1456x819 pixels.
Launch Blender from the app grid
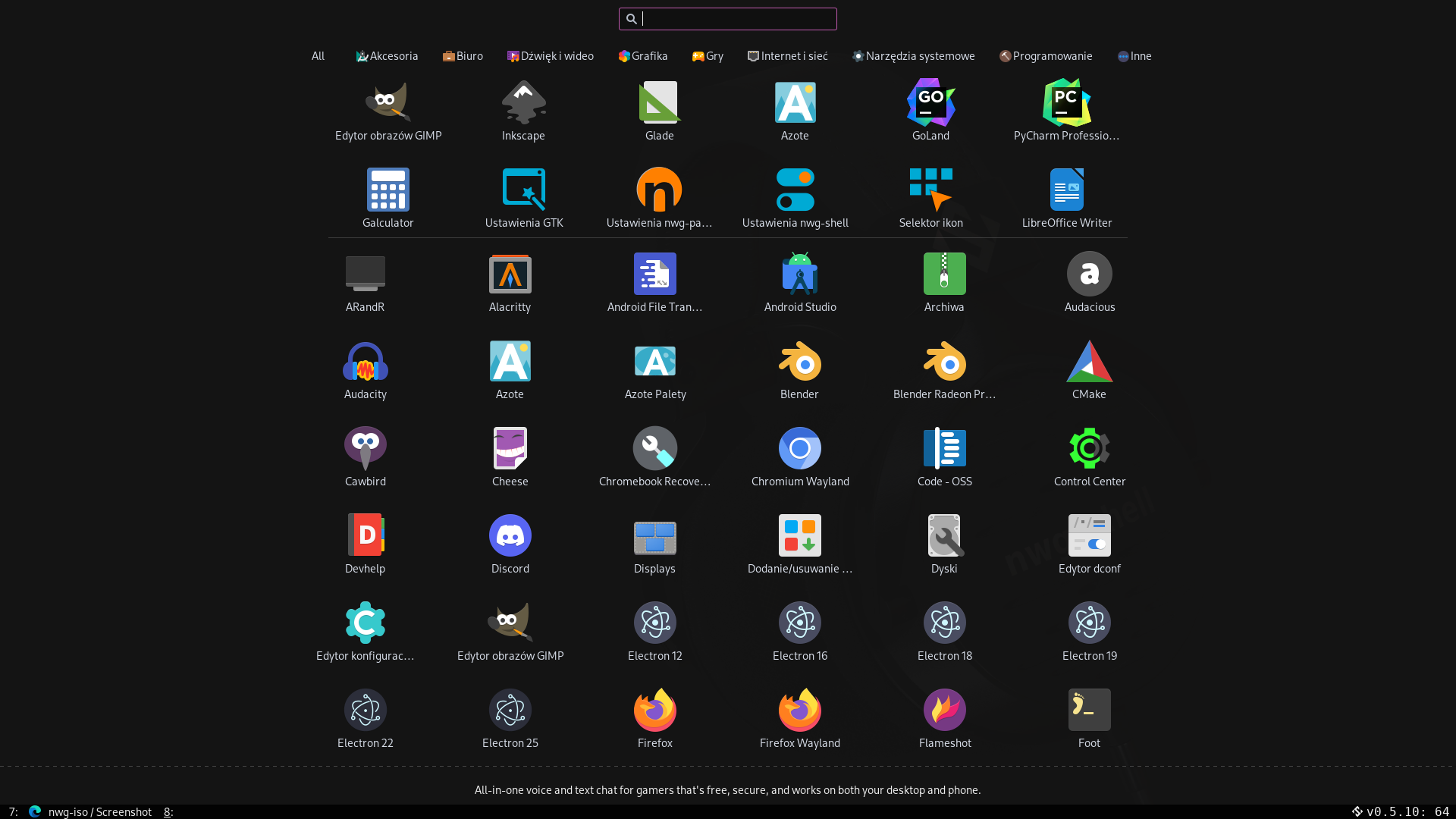799,362
